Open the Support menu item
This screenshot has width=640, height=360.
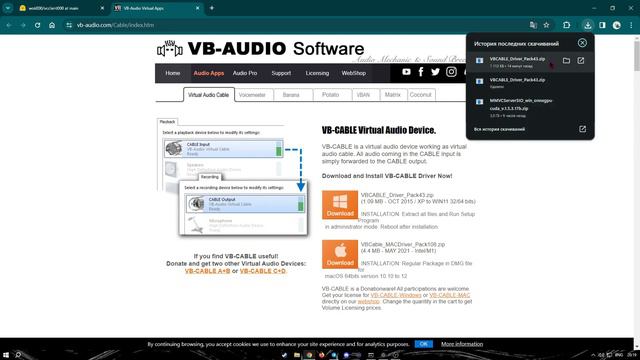281,73
